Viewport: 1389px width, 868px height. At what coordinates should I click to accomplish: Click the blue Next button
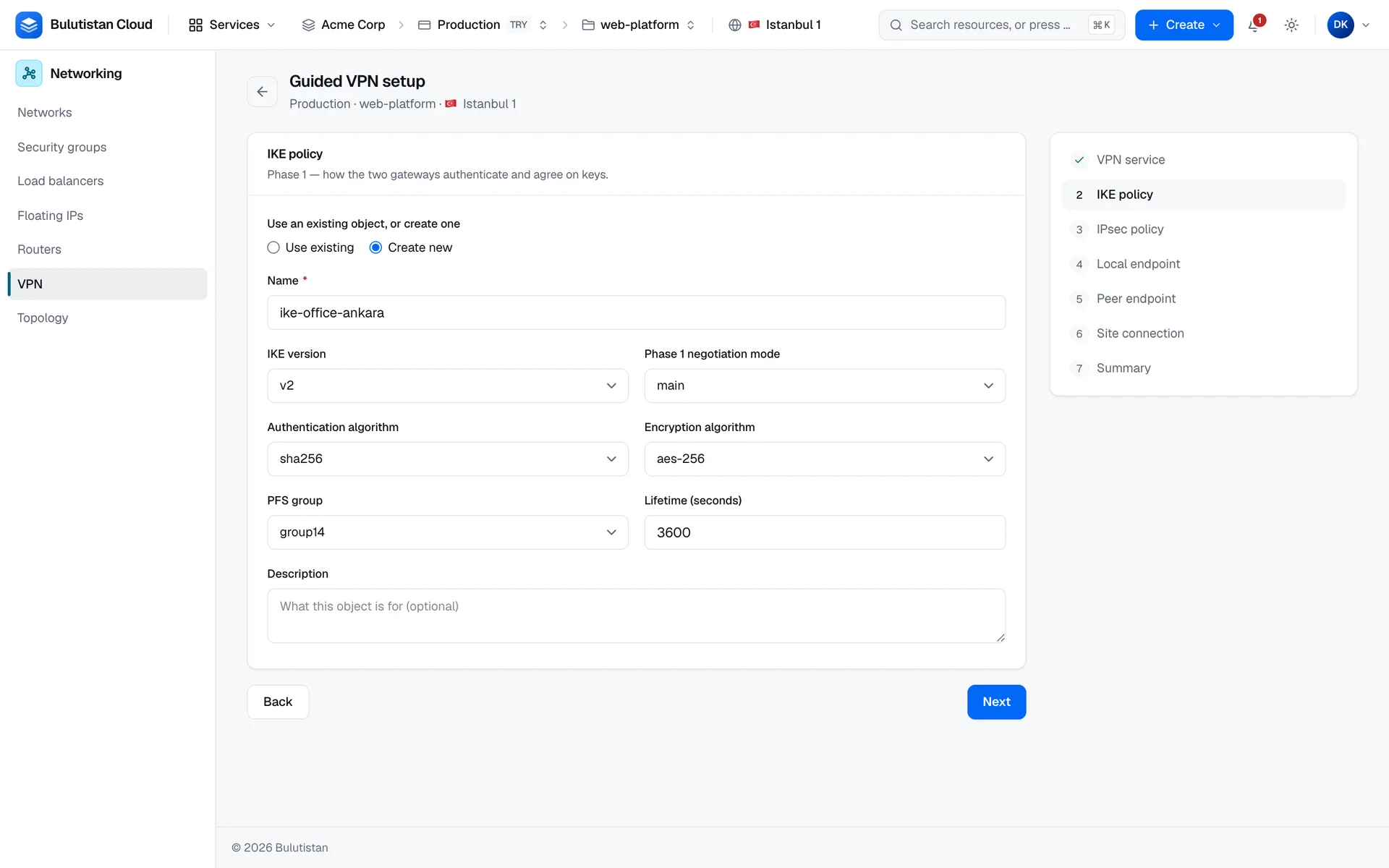click(996, 702)
